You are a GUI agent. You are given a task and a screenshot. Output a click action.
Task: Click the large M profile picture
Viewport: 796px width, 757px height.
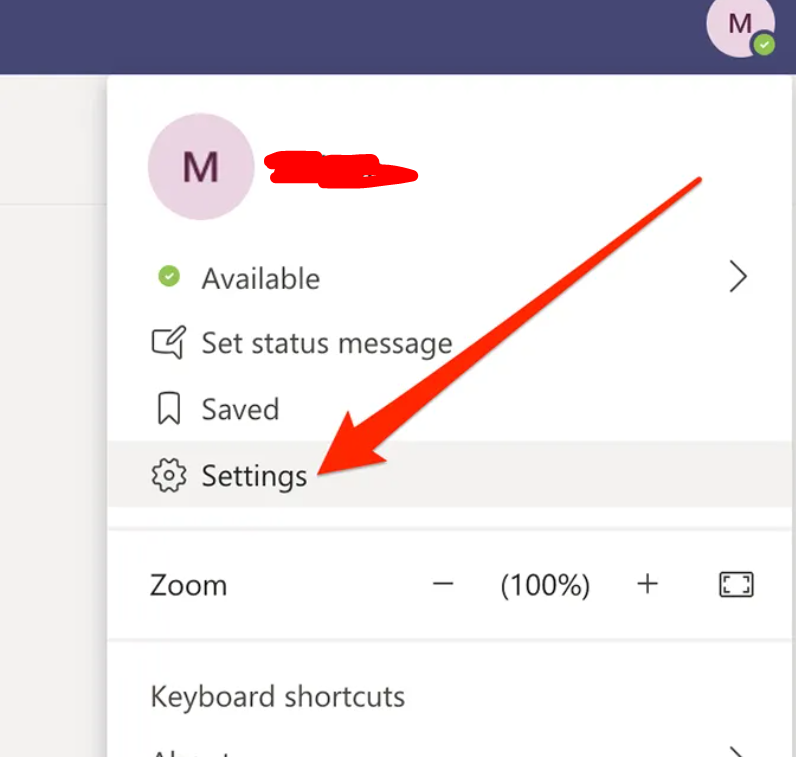(x=200, y=166)
